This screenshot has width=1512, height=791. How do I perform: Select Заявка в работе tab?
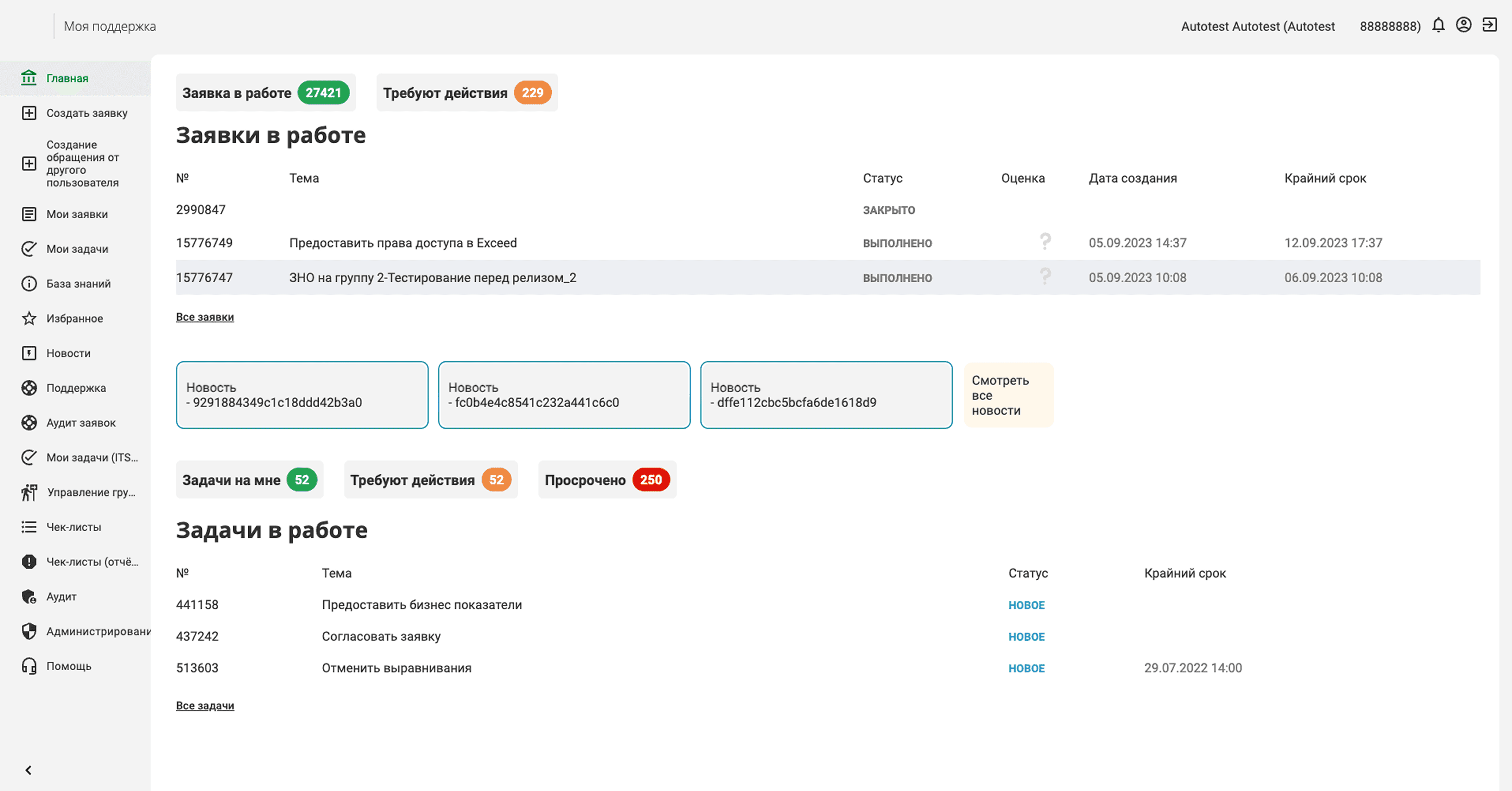(x=266, y=93)
